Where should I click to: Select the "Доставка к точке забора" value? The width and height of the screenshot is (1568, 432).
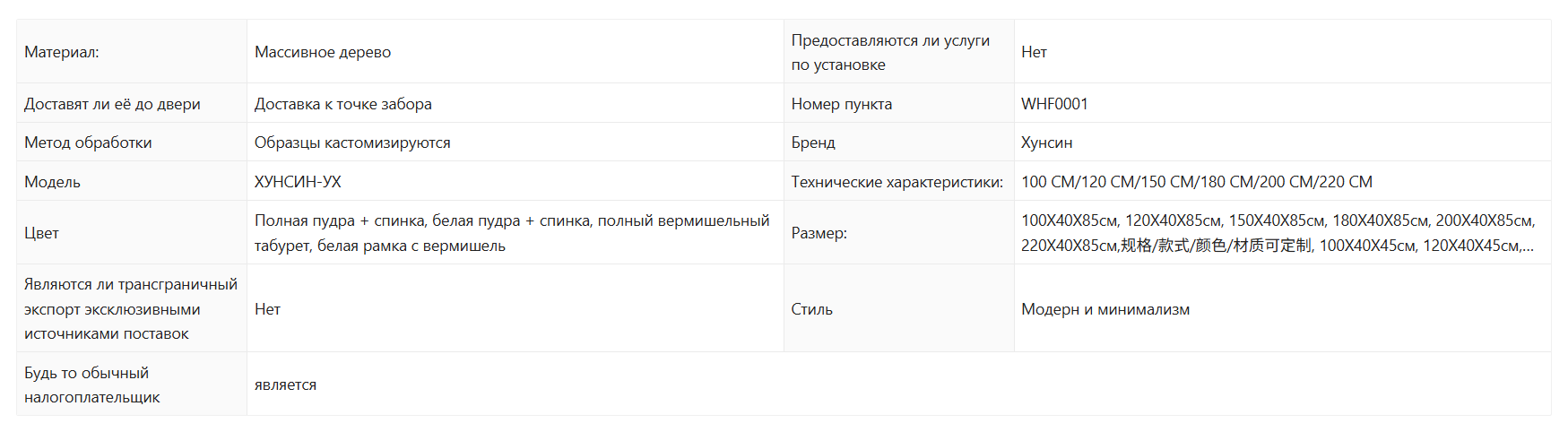342,104
